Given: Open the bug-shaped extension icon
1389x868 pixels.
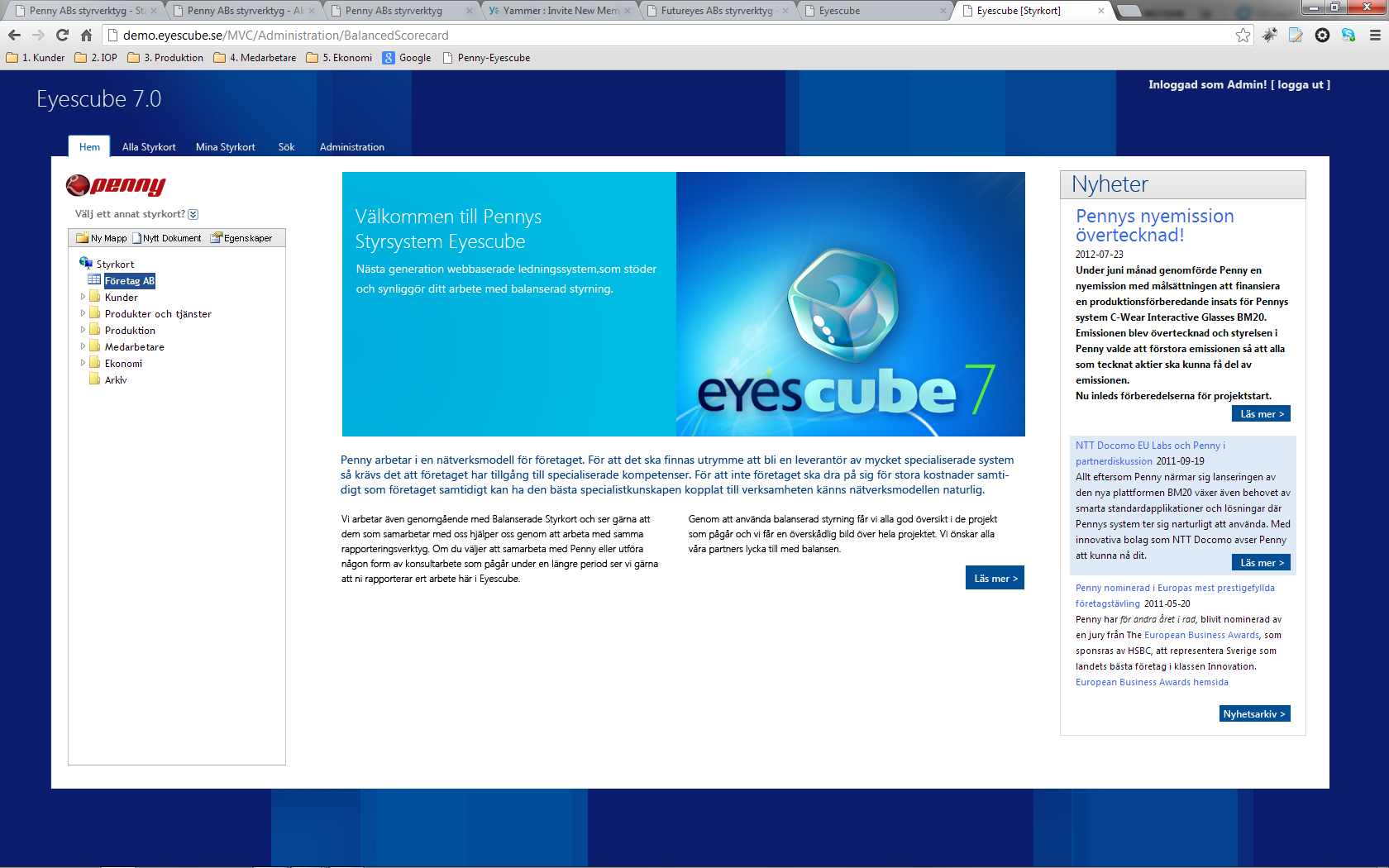Looking at the screenshot, I should click(x=1269, y=35).
